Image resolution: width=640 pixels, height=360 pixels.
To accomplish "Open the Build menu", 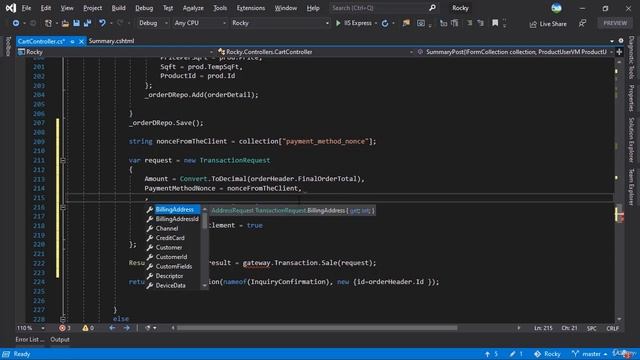I will [x=118, y=8].
